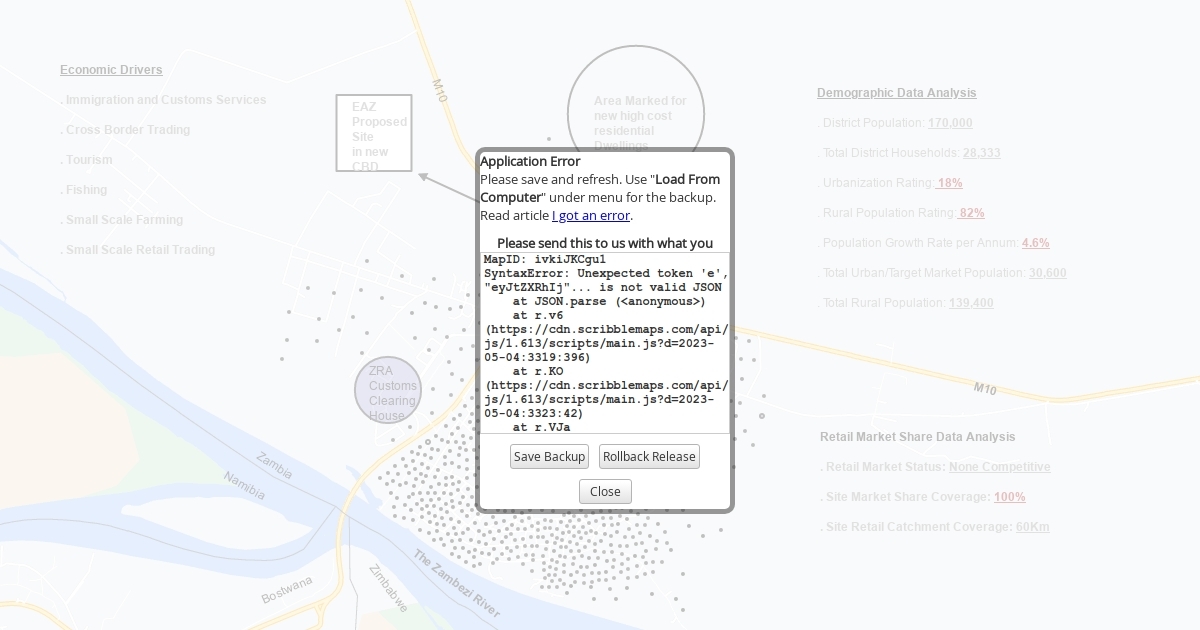The image size is (1200, 630).
Task: Close the Application Error dialog
Action: coord(605,491)
